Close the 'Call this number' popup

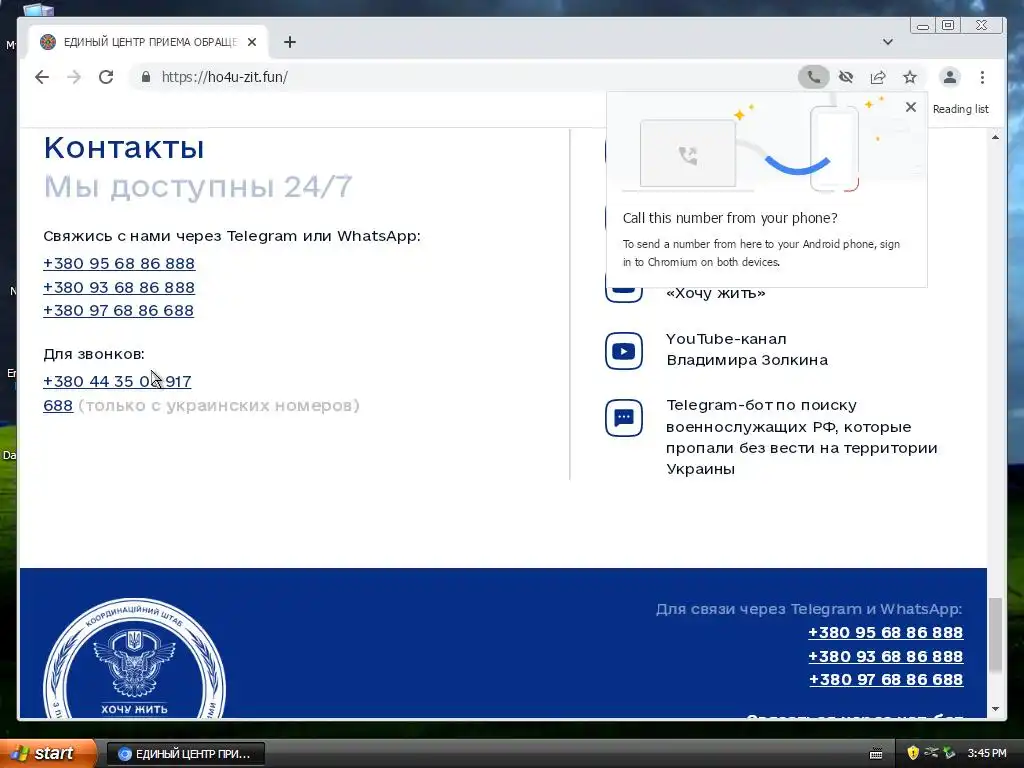click(x=911, y=107)
